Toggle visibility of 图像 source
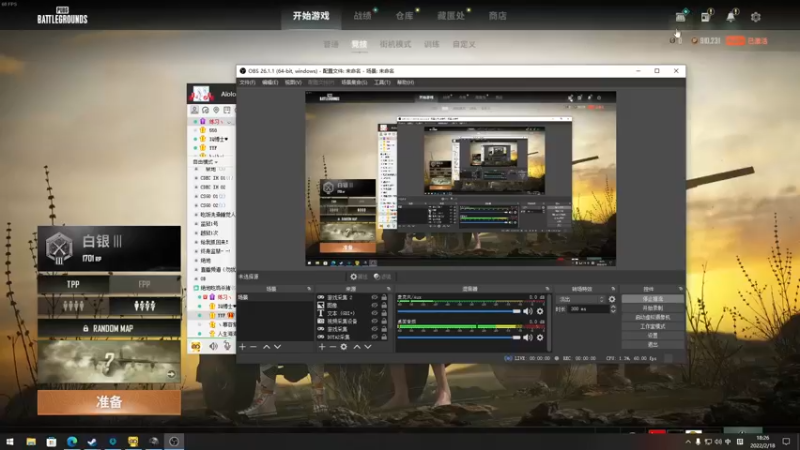Image resolution: width=800 pixels, height=450 pixels. click(374, 305)
